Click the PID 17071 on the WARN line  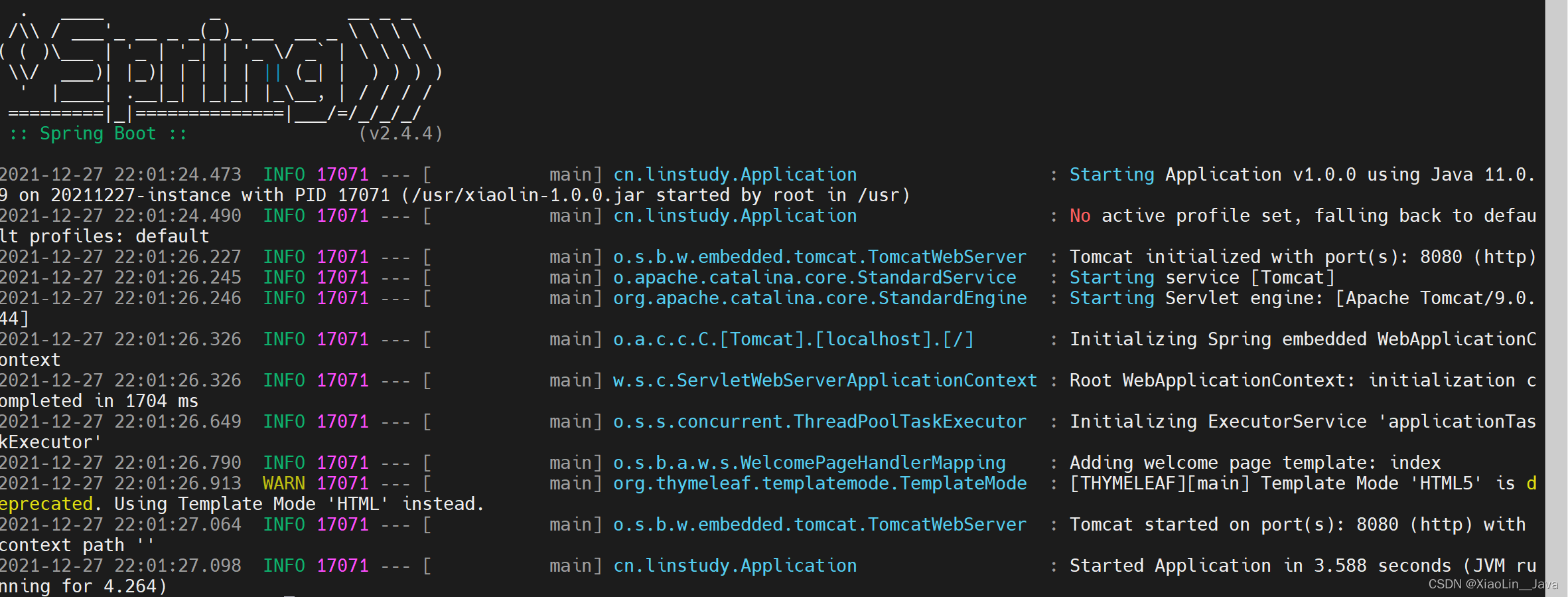pos(342,483)
